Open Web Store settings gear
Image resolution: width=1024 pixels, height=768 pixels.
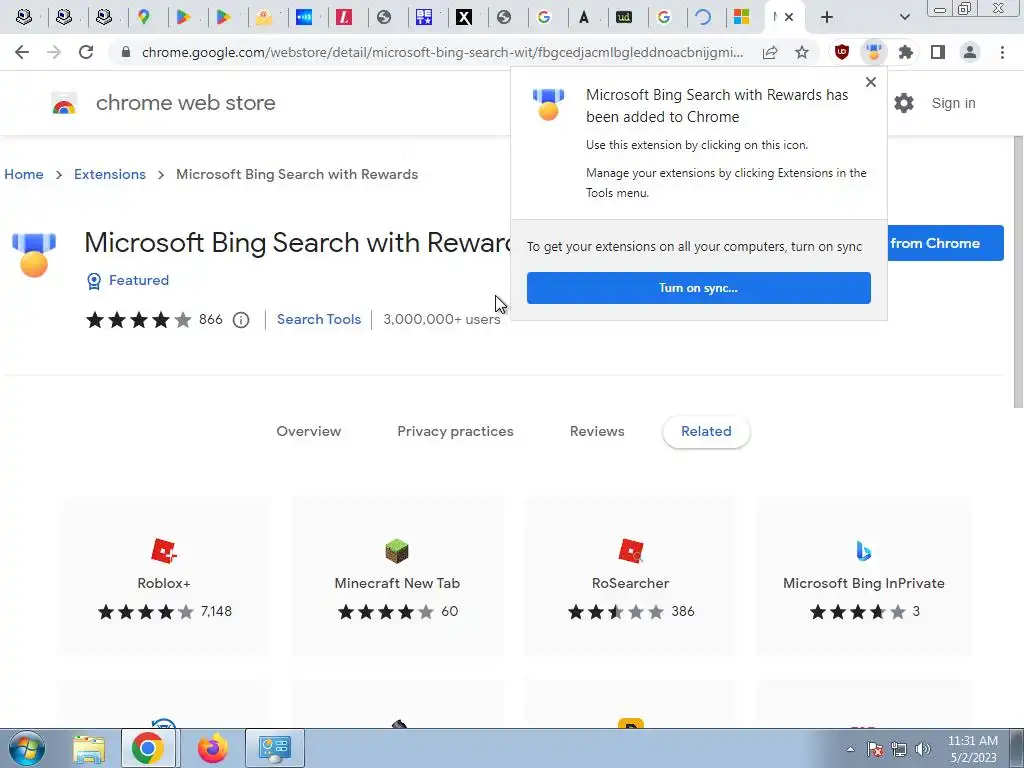coord(904,103)
